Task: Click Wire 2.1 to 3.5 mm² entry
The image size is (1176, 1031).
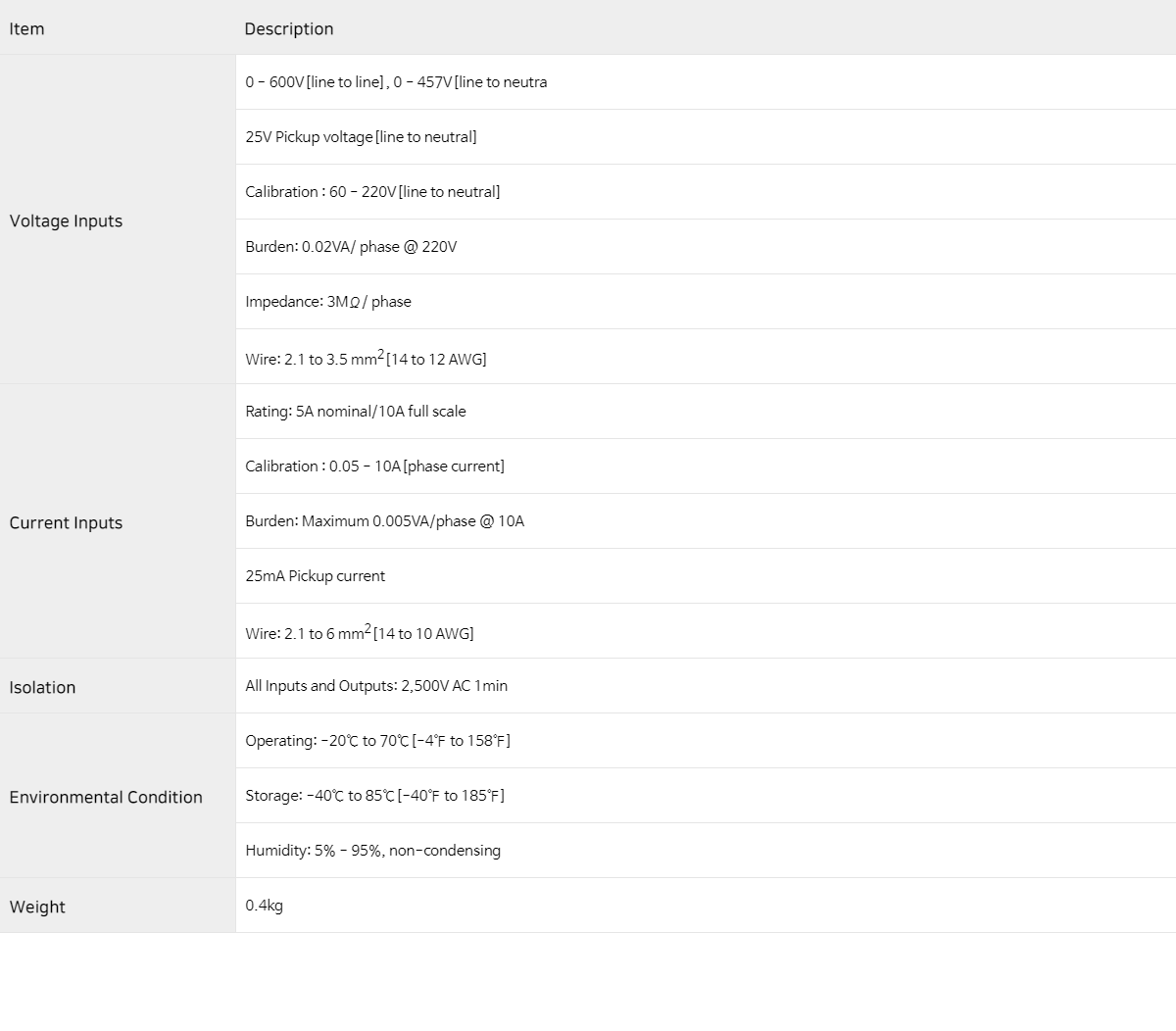Action: 366,357
